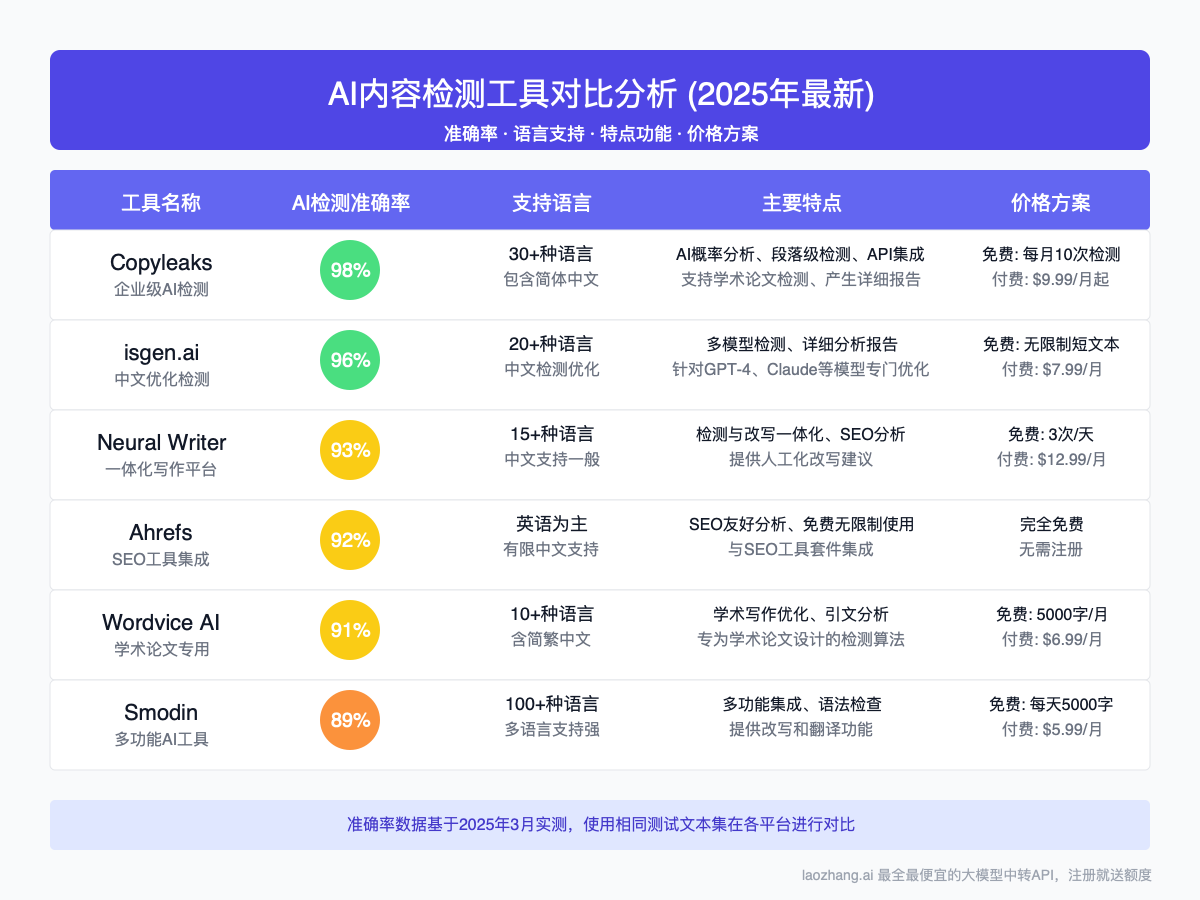This screenshot has height=900, width=1200.
Task: Select the 支持语言 column header
Action: (x=551, y=203)
